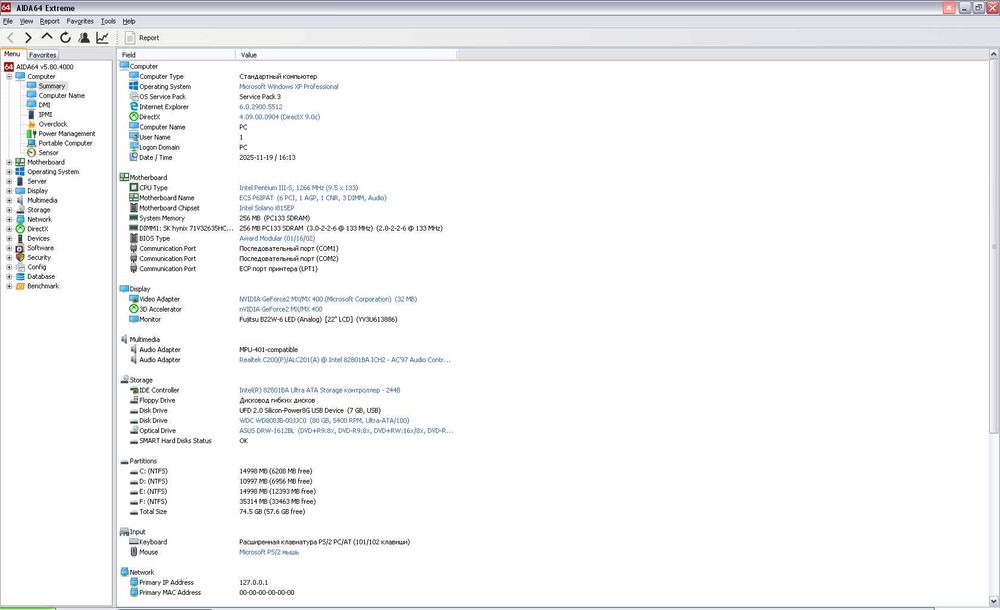1000x610 pixels.
Task: Expand the Multimedia tree node
Action: click(9, 200)
